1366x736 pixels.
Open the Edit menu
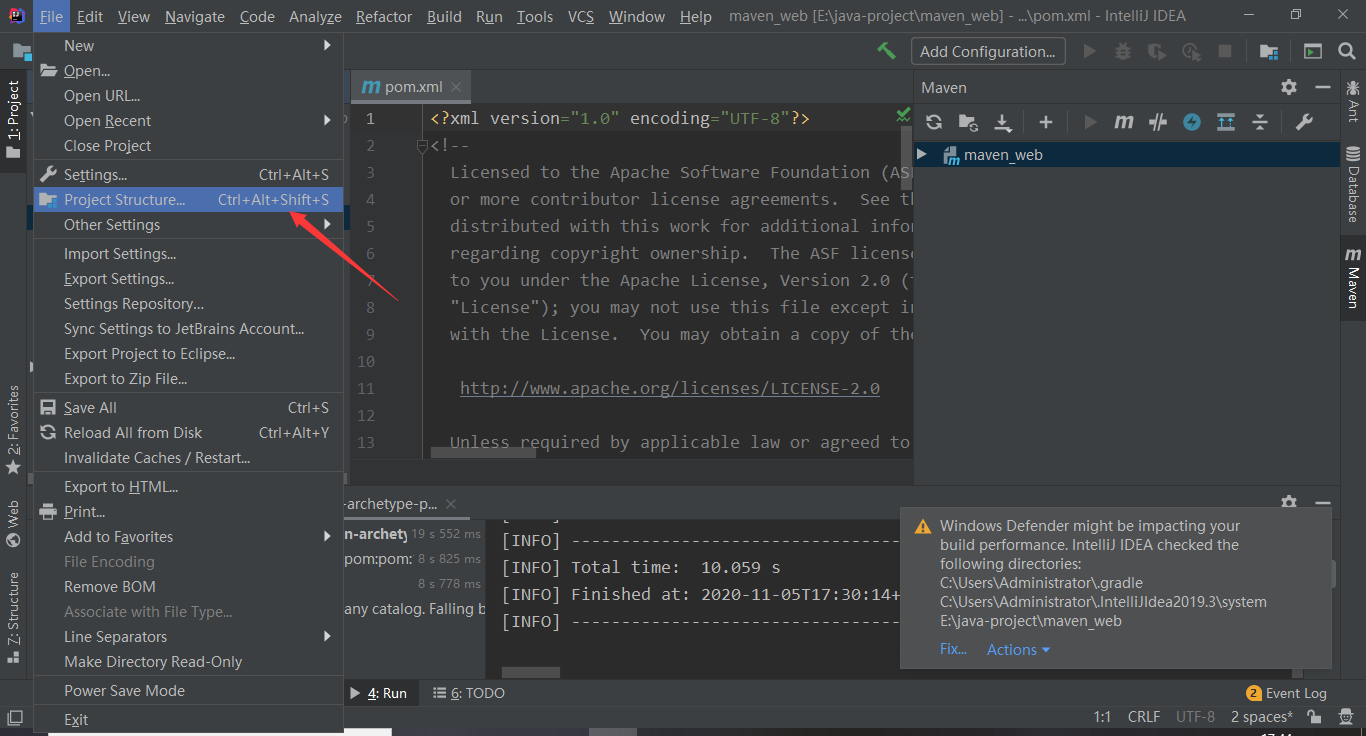pos(90,16)
